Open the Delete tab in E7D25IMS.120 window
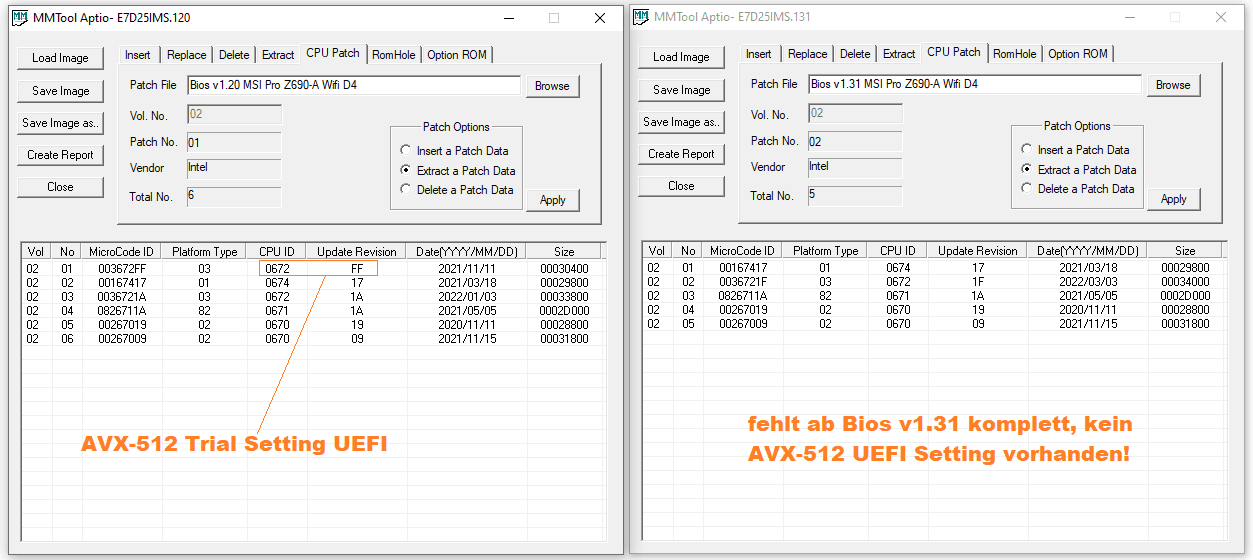 pos(234,55)
